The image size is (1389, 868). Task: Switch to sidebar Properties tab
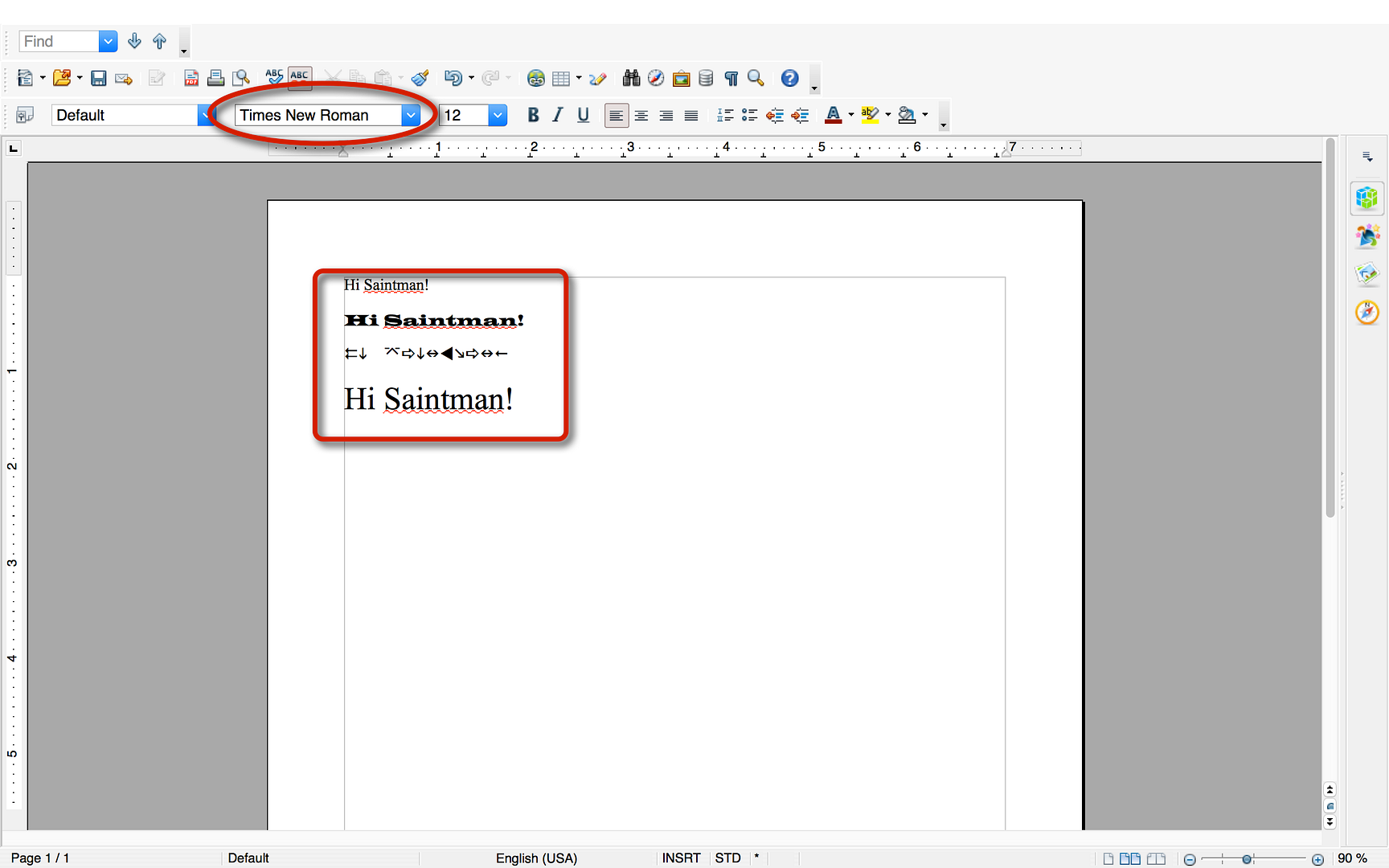(x=1366, y=198)
